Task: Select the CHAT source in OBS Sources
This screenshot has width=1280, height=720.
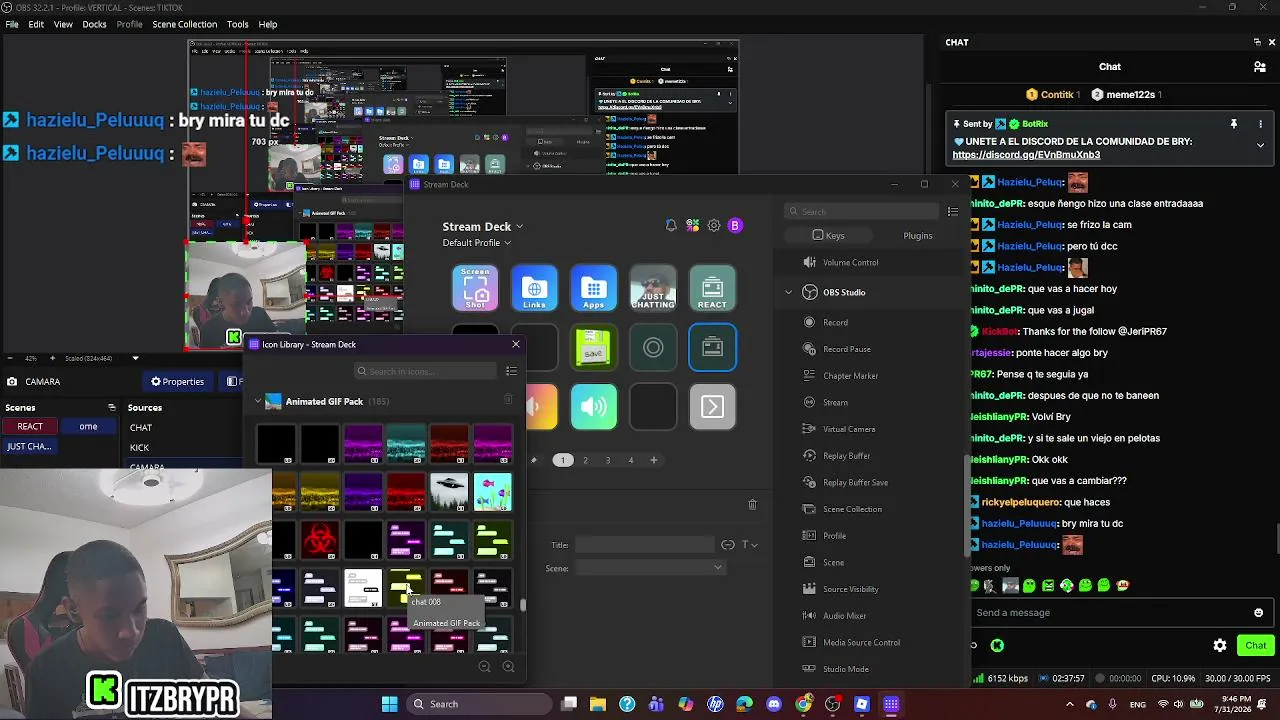Action: (x=141, y=428)
